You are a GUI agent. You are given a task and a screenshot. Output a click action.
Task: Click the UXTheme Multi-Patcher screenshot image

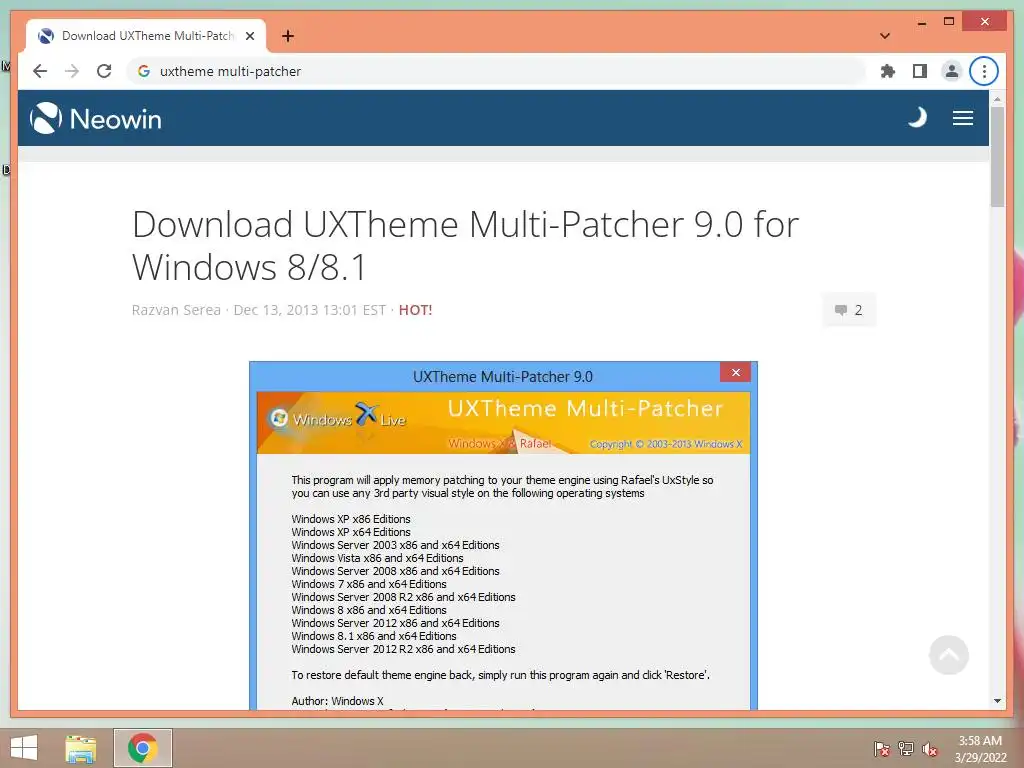[x=504, y=536]
